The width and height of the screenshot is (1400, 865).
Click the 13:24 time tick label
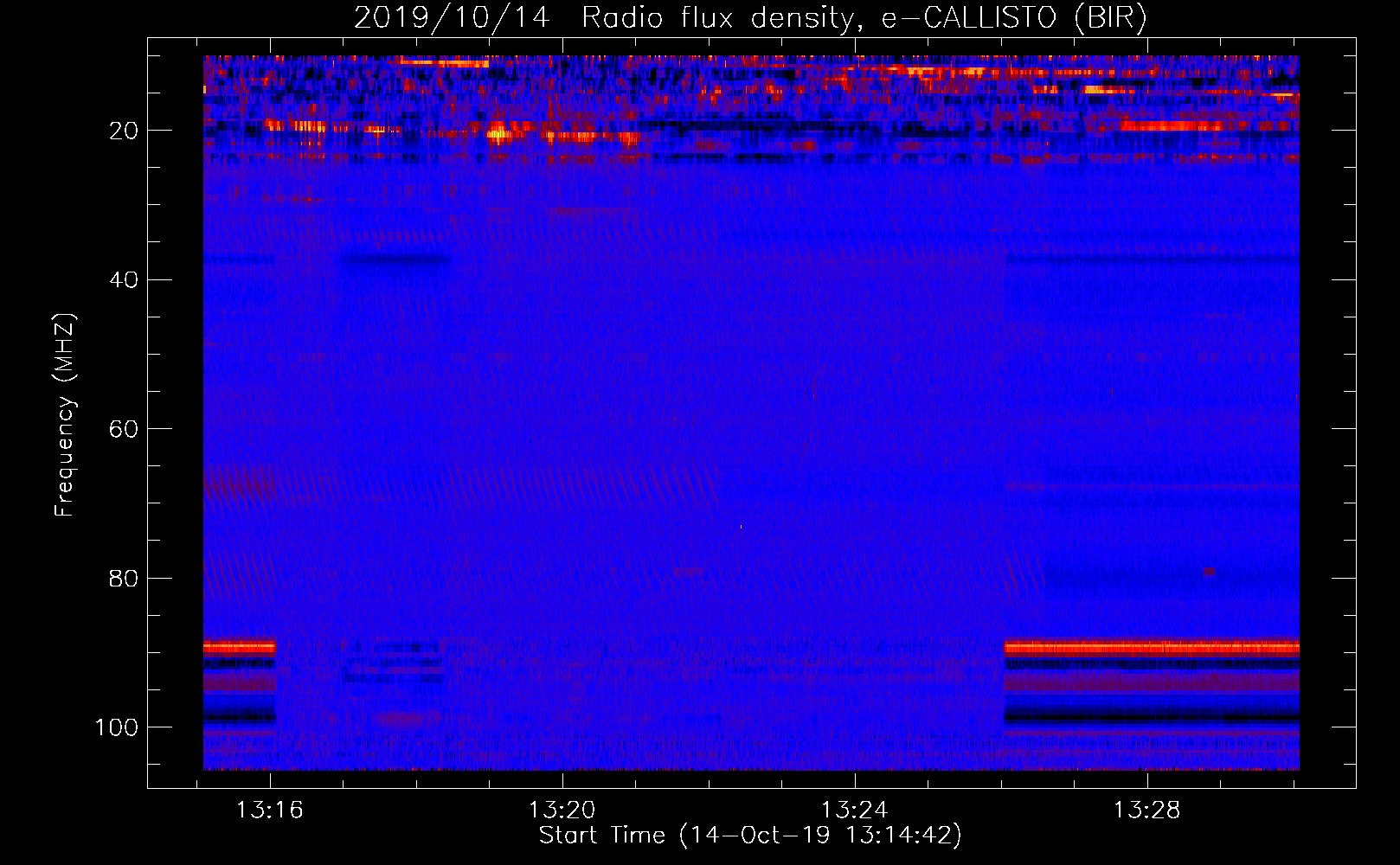[x=855, y=811]
